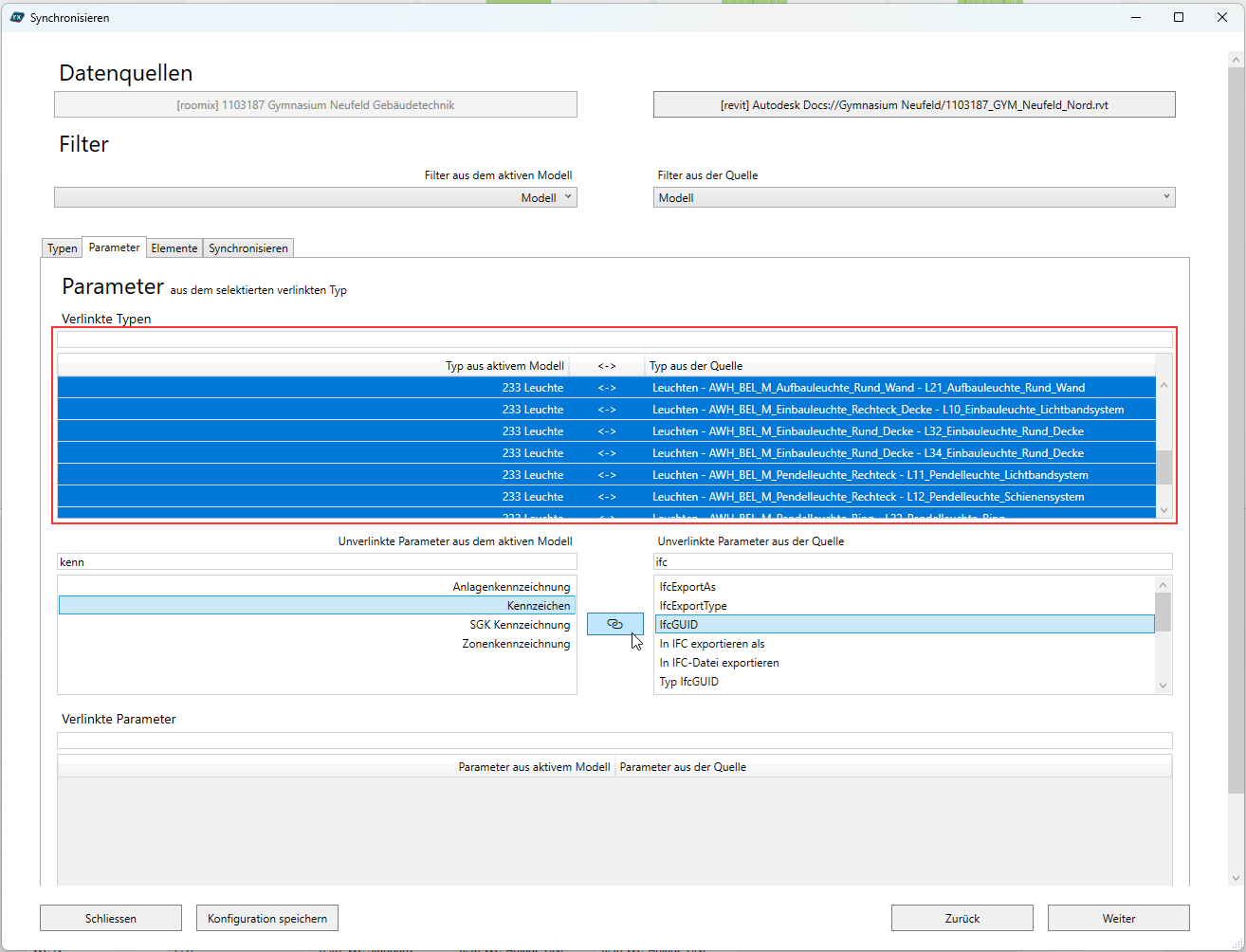Open the 'Filter aus dem aktiven Modell' dropdown

pyautogui.click(x=315, y=197)
